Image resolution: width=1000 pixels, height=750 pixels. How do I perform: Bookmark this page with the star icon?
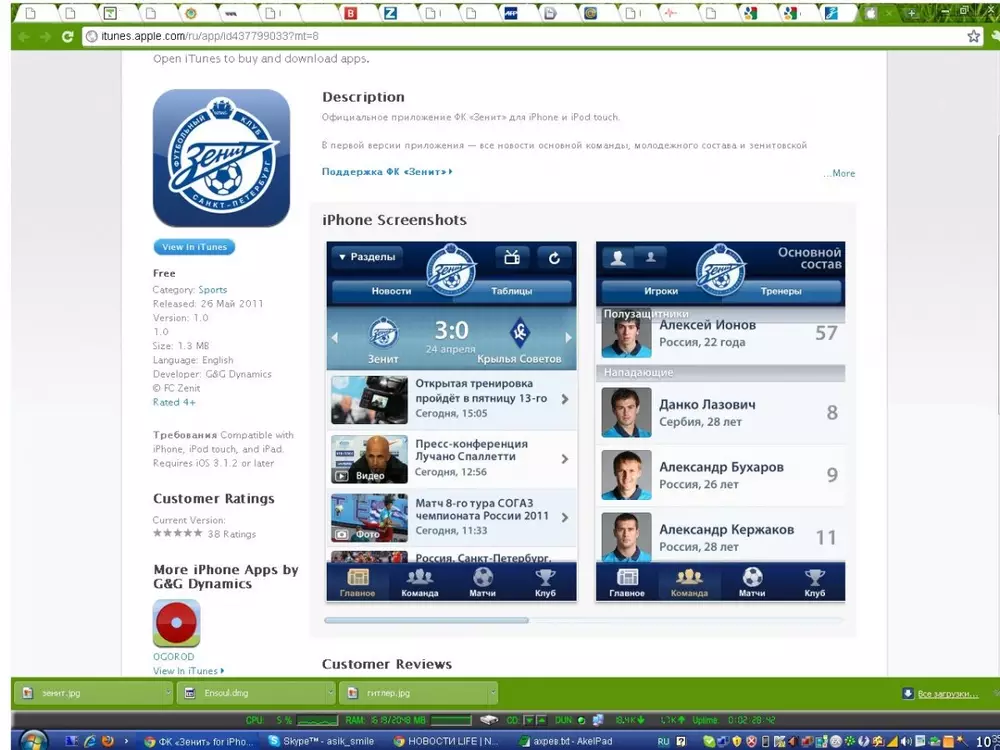tap(973, 36)
